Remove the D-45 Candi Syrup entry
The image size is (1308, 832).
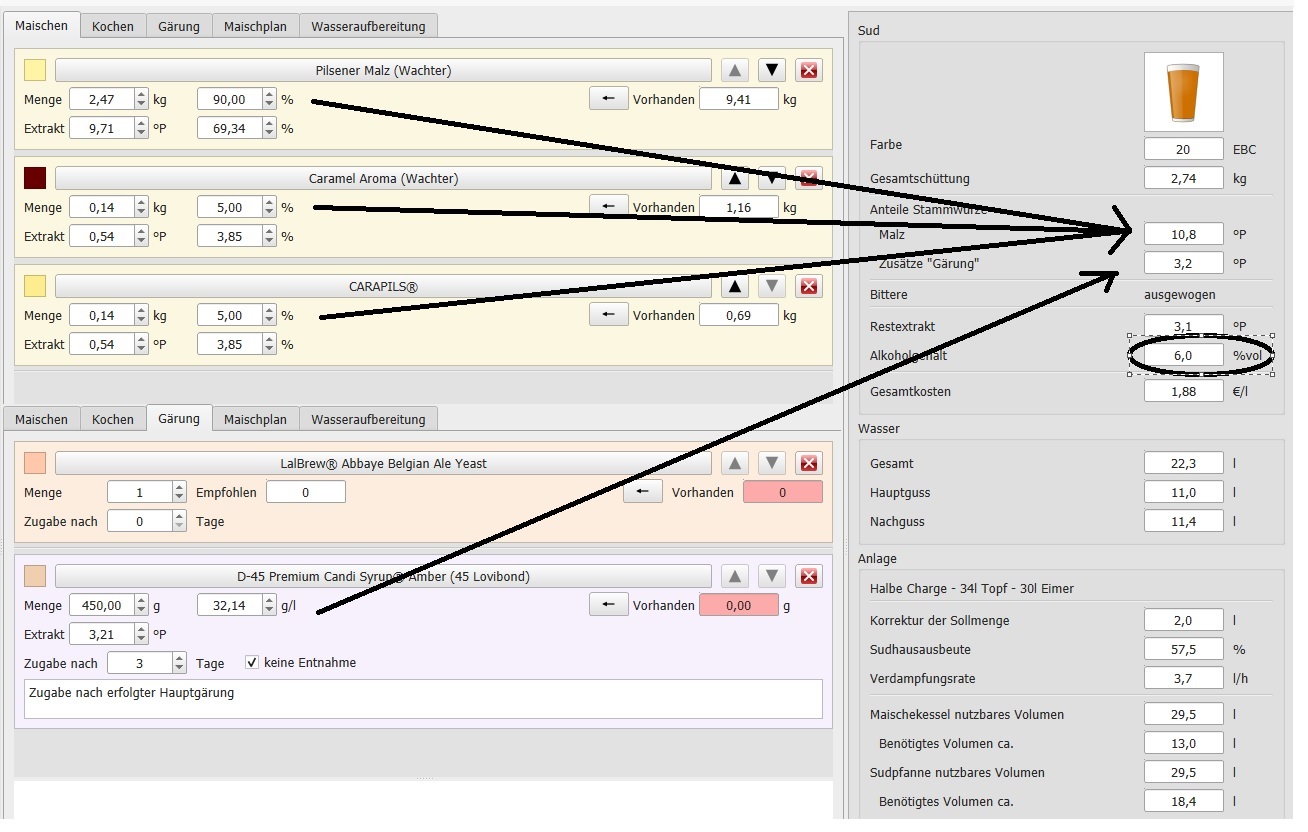pos(809,576)
